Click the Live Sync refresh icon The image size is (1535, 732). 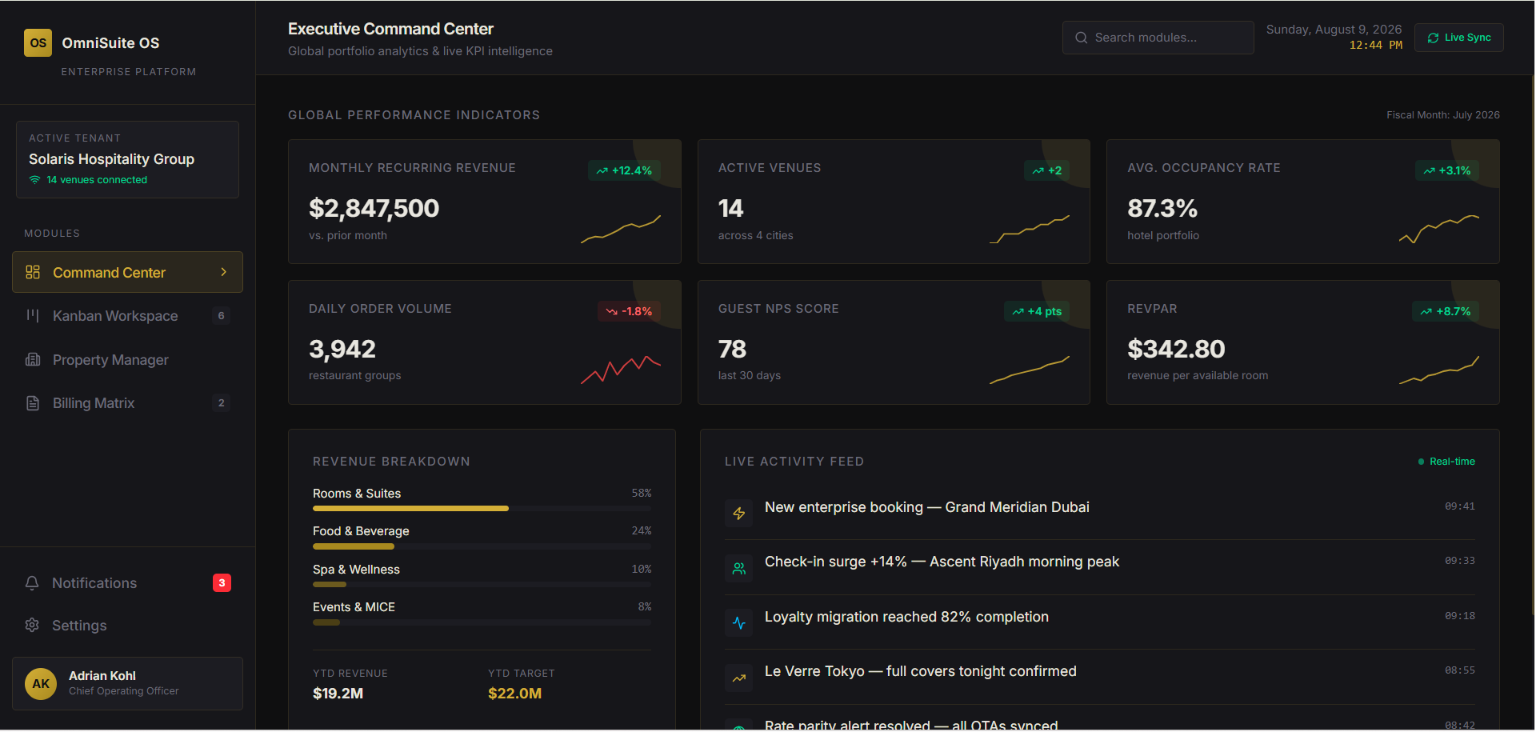click(x=1433, y=38)
